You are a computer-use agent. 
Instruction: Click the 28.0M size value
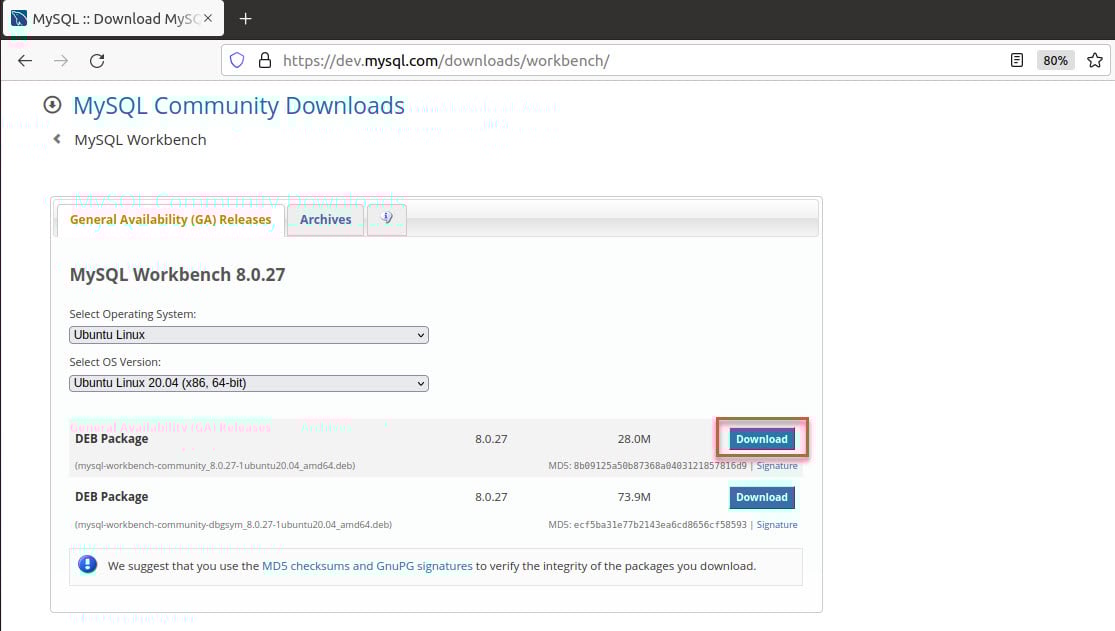(x=634, y=439)
